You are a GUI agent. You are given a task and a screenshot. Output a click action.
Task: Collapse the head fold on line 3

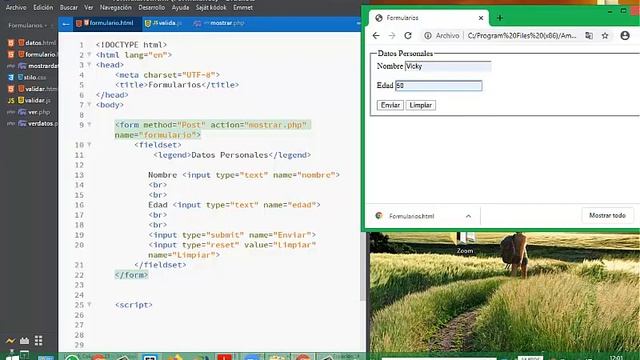click(89, 64)
